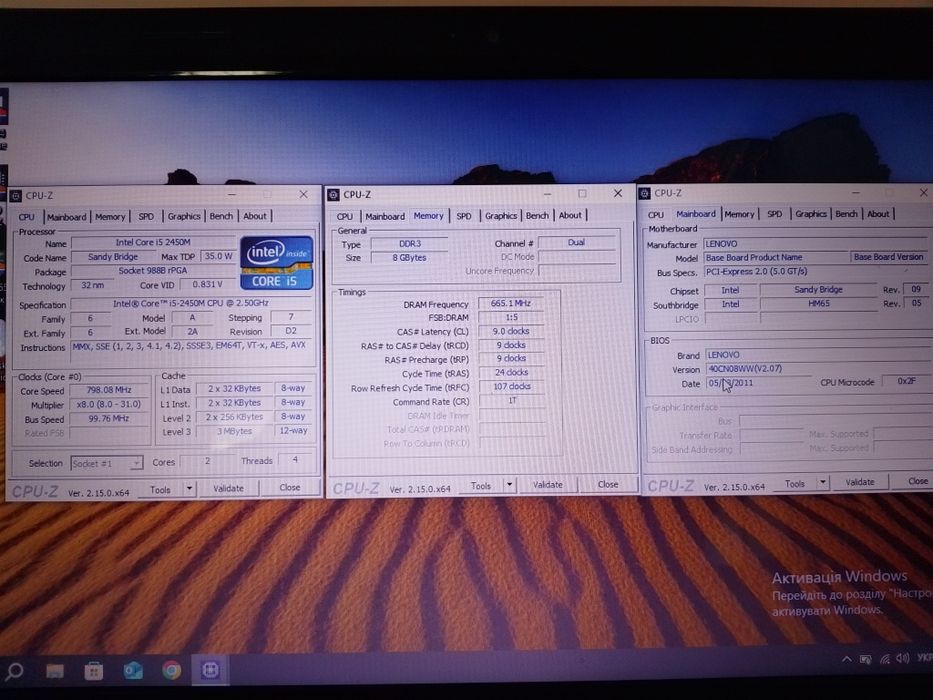Viewport: 933px width, 700px height.
Task: Open the Socket #1 selection dropdown
Action: pyautogui.click(x=107, y=463)
